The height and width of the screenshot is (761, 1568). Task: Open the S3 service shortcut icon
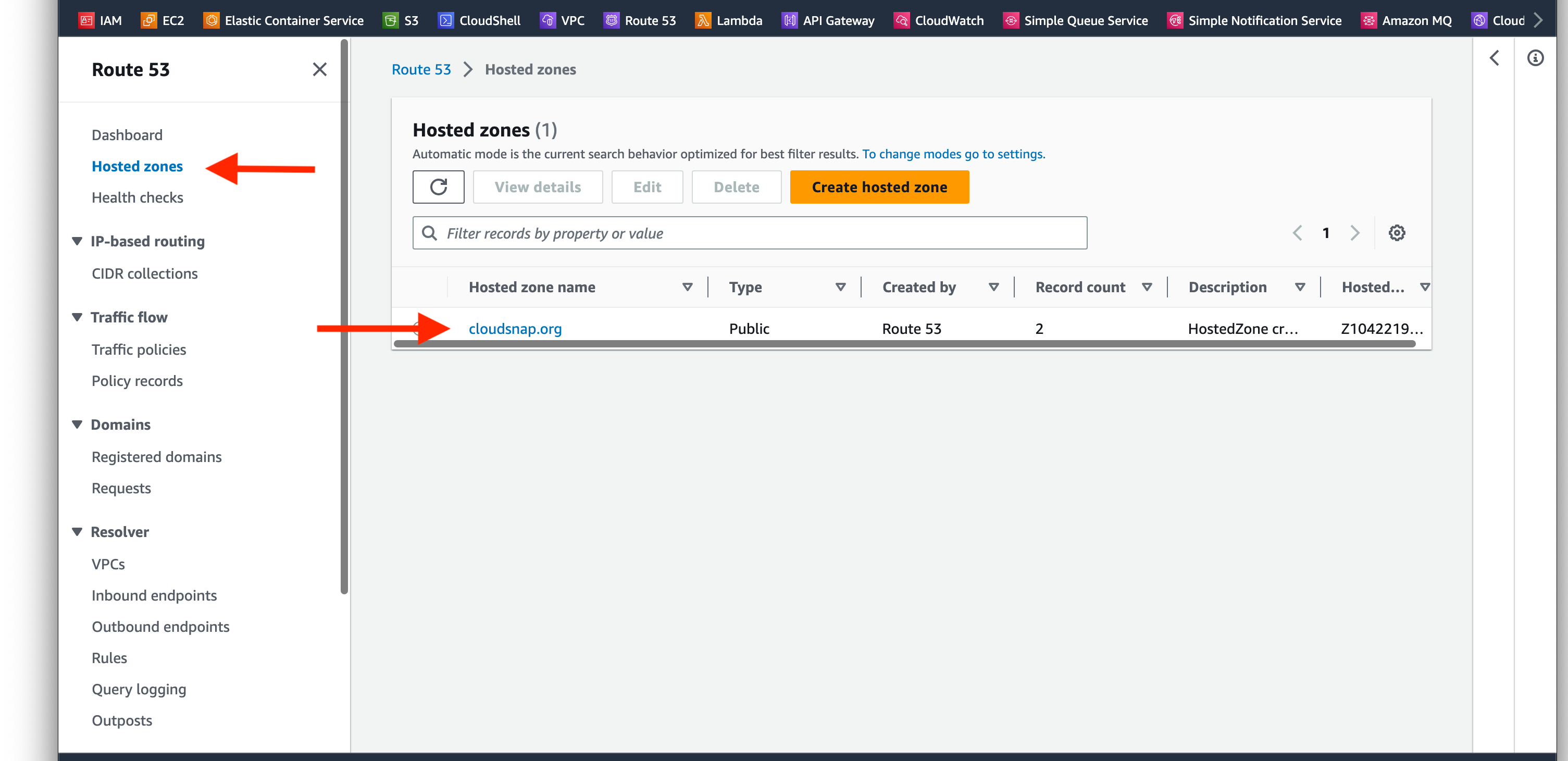(390, 20)
